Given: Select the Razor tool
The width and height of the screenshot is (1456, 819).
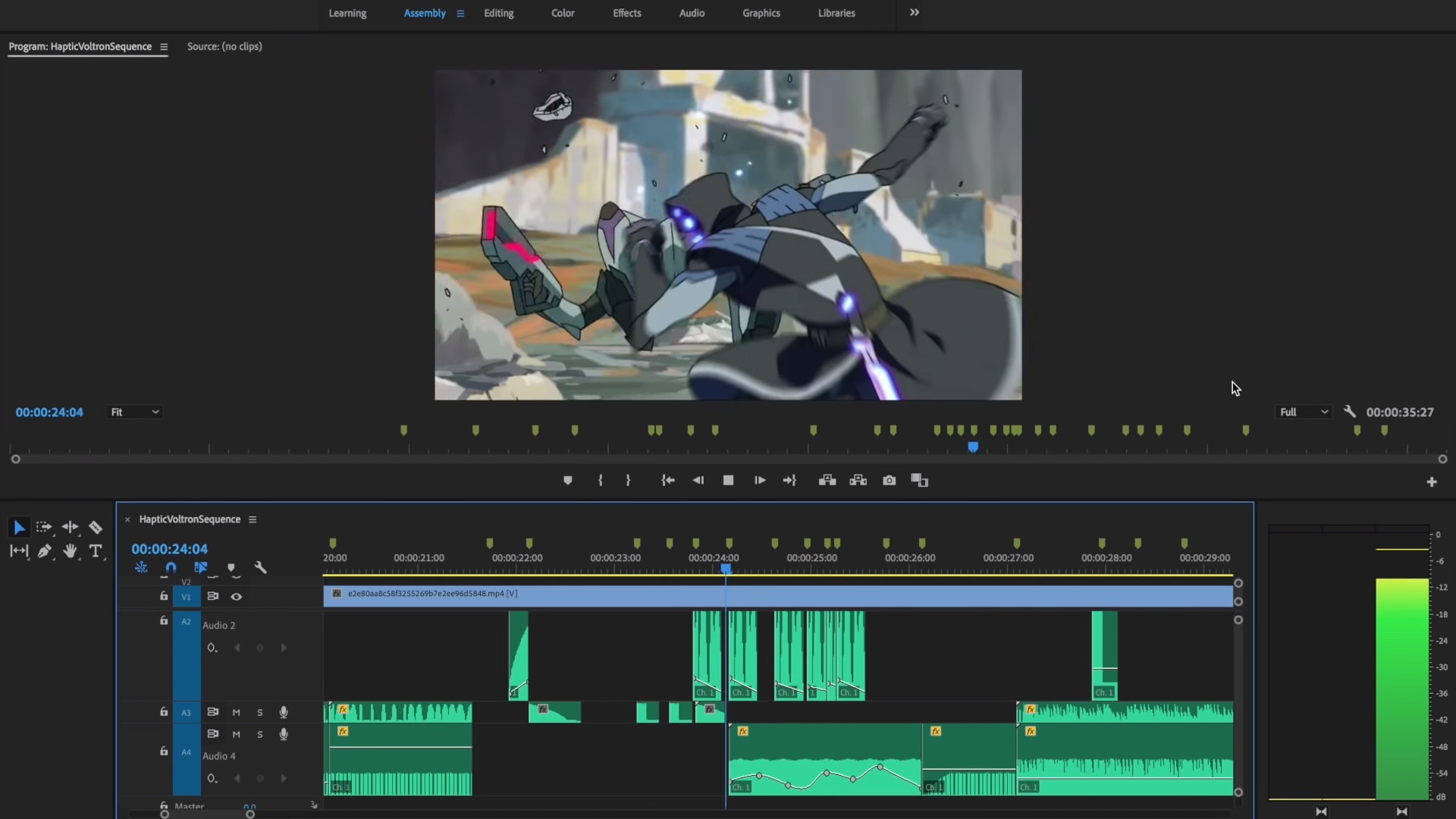Looking at the screenshot, I should pos(95,527).
